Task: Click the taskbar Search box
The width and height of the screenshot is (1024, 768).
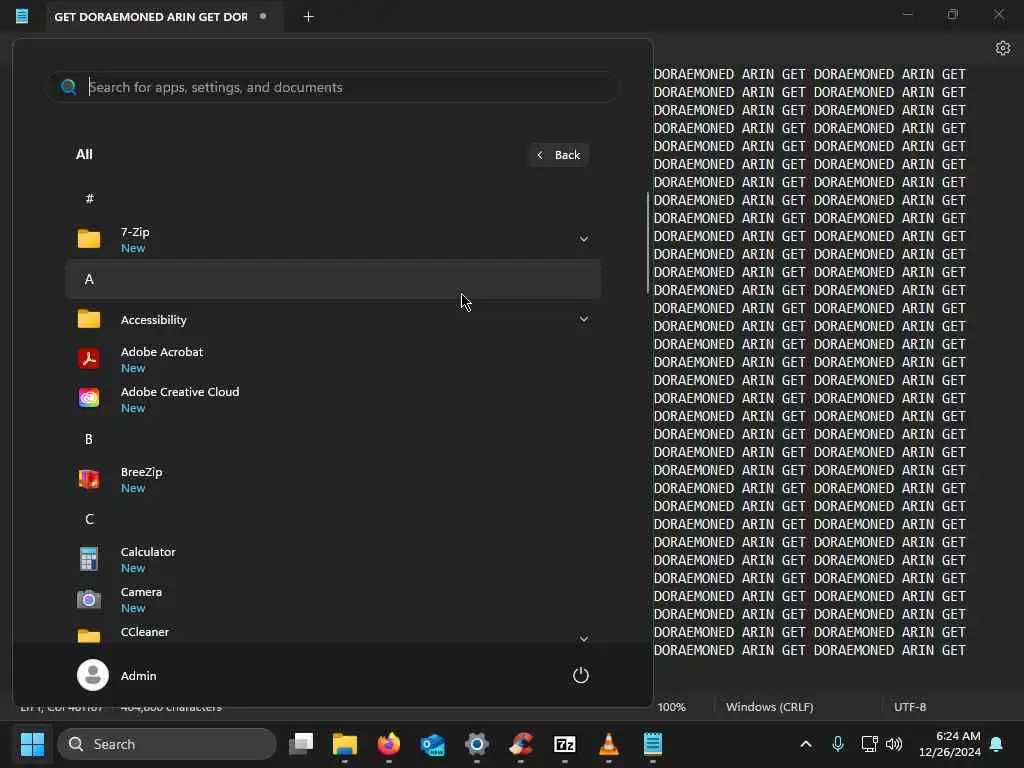Action: click(x=167, y=744)
